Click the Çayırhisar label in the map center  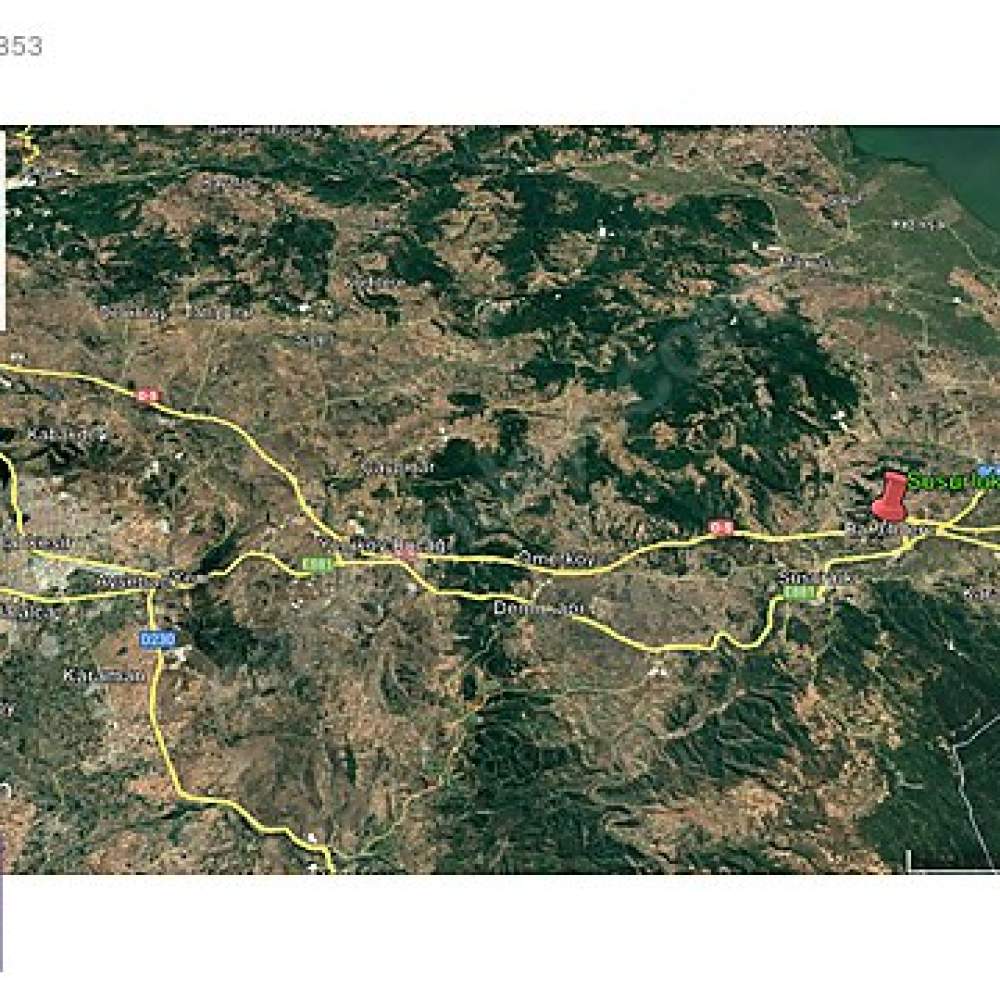tap(397, 467)
